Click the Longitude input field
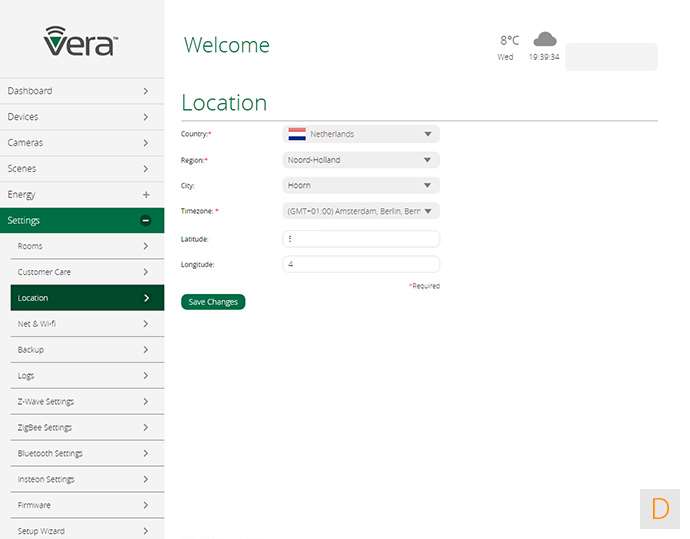Viewport: 690px width, 539px height. (x=361, y=265)
